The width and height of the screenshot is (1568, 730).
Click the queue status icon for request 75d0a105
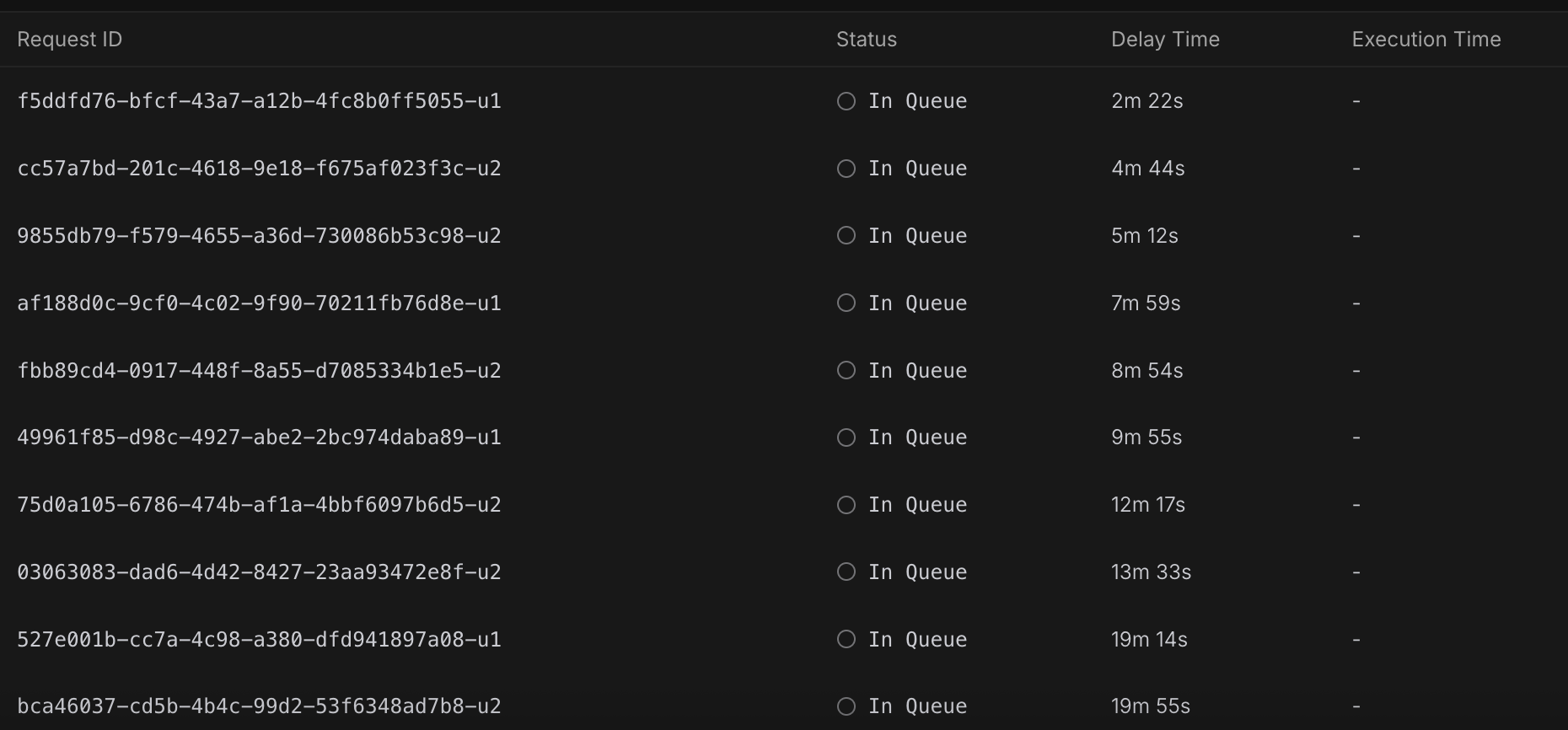846,505
